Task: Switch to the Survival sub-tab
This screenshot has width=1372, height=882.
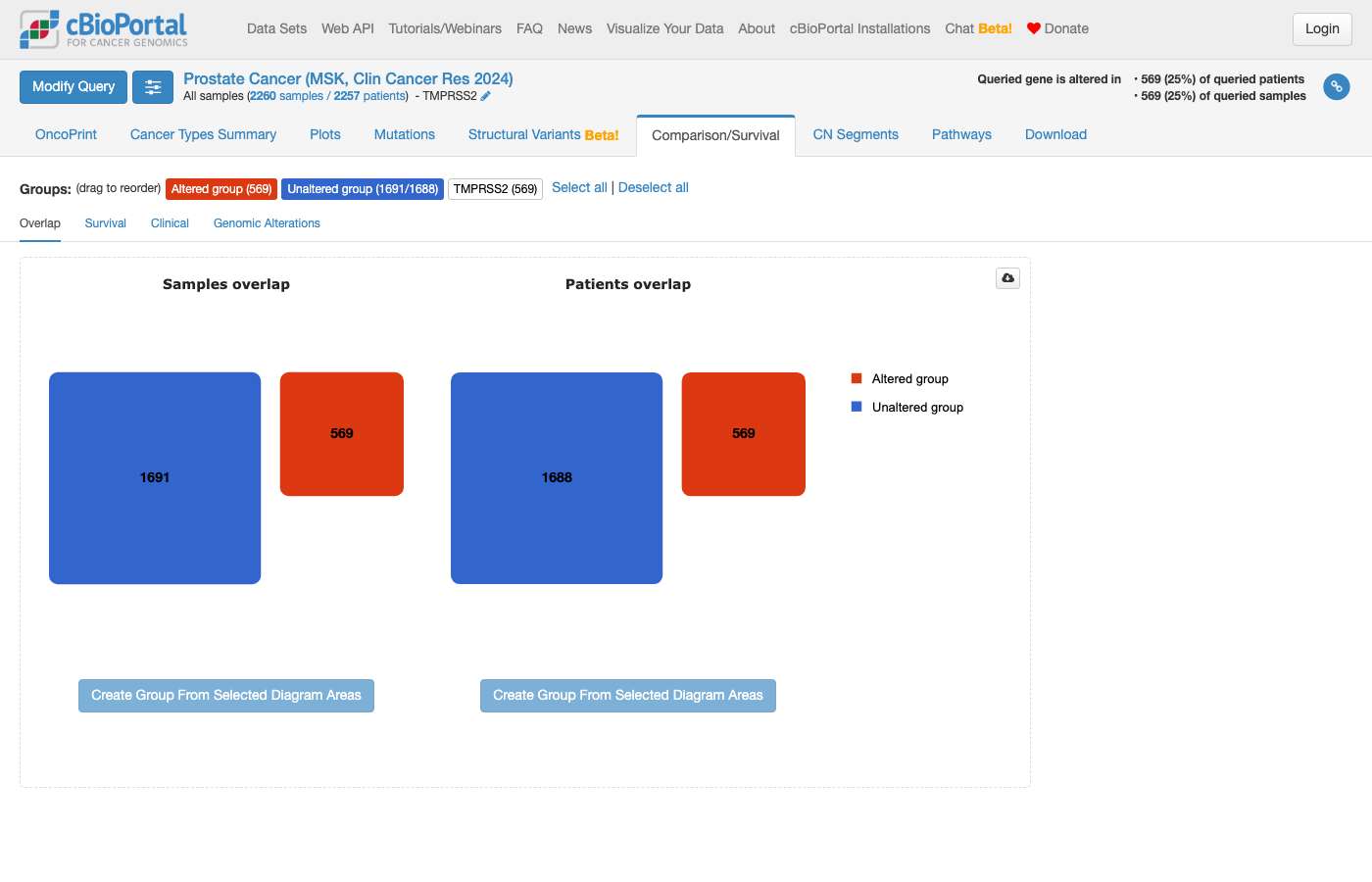Action: (106, 223)
